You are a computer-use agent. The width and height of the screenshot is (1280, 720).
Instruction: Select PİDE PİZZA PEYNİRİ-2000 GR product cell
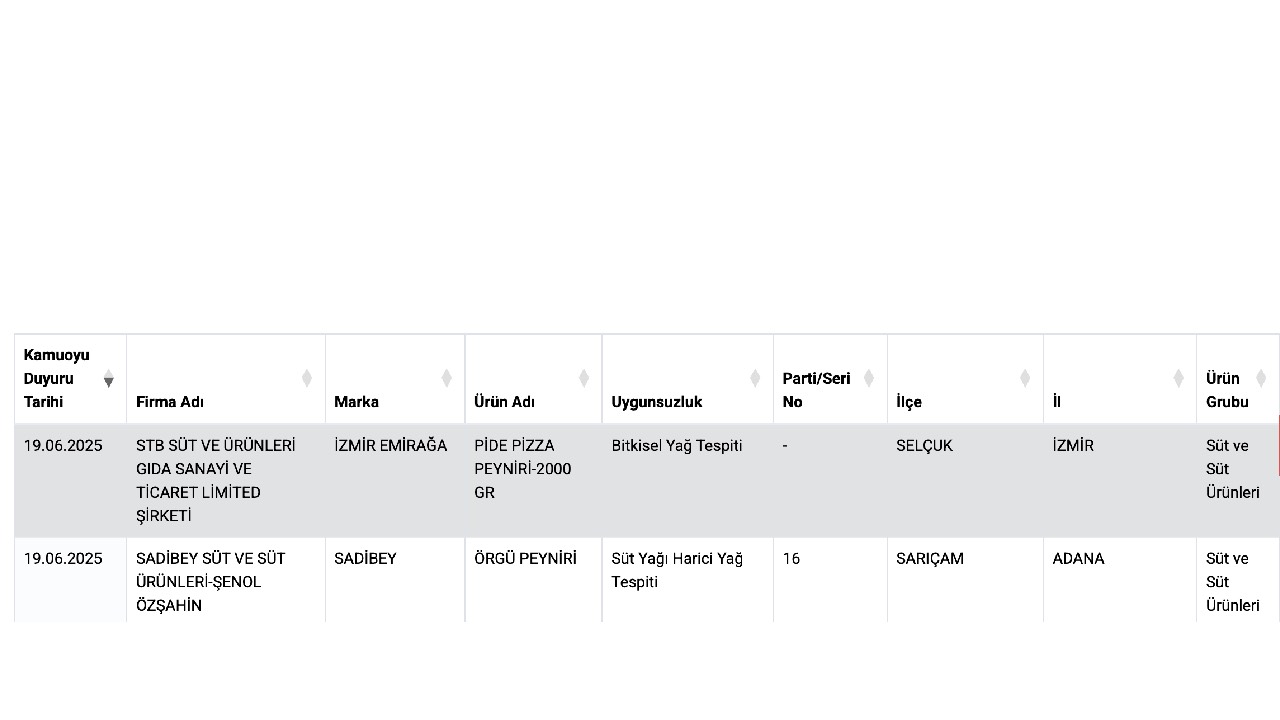click(534, 481)
